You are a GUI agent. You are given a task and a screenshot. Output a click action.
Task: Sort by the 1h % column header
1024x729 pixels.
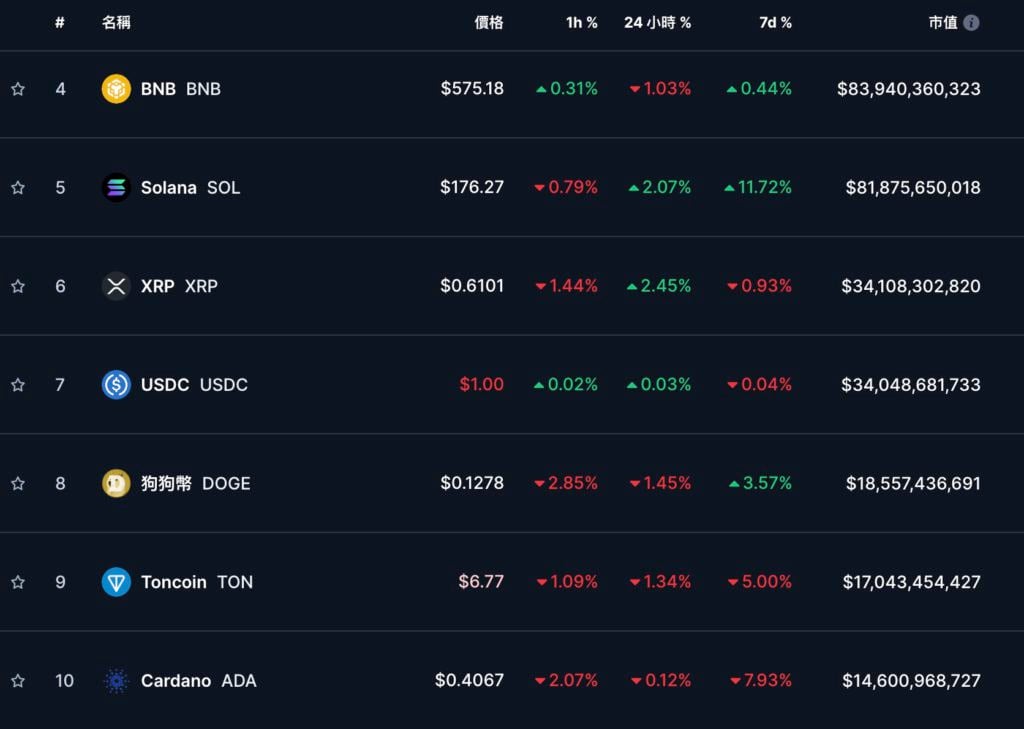[x=581, y=23]
